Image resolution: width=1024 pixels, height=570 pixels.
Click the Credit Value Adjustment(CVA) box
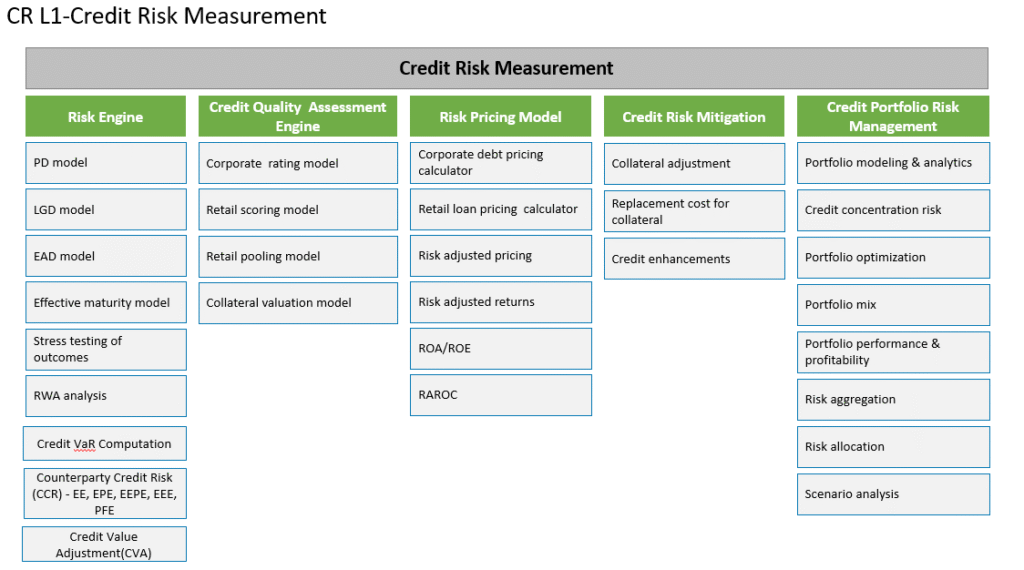tap(104, 545)
